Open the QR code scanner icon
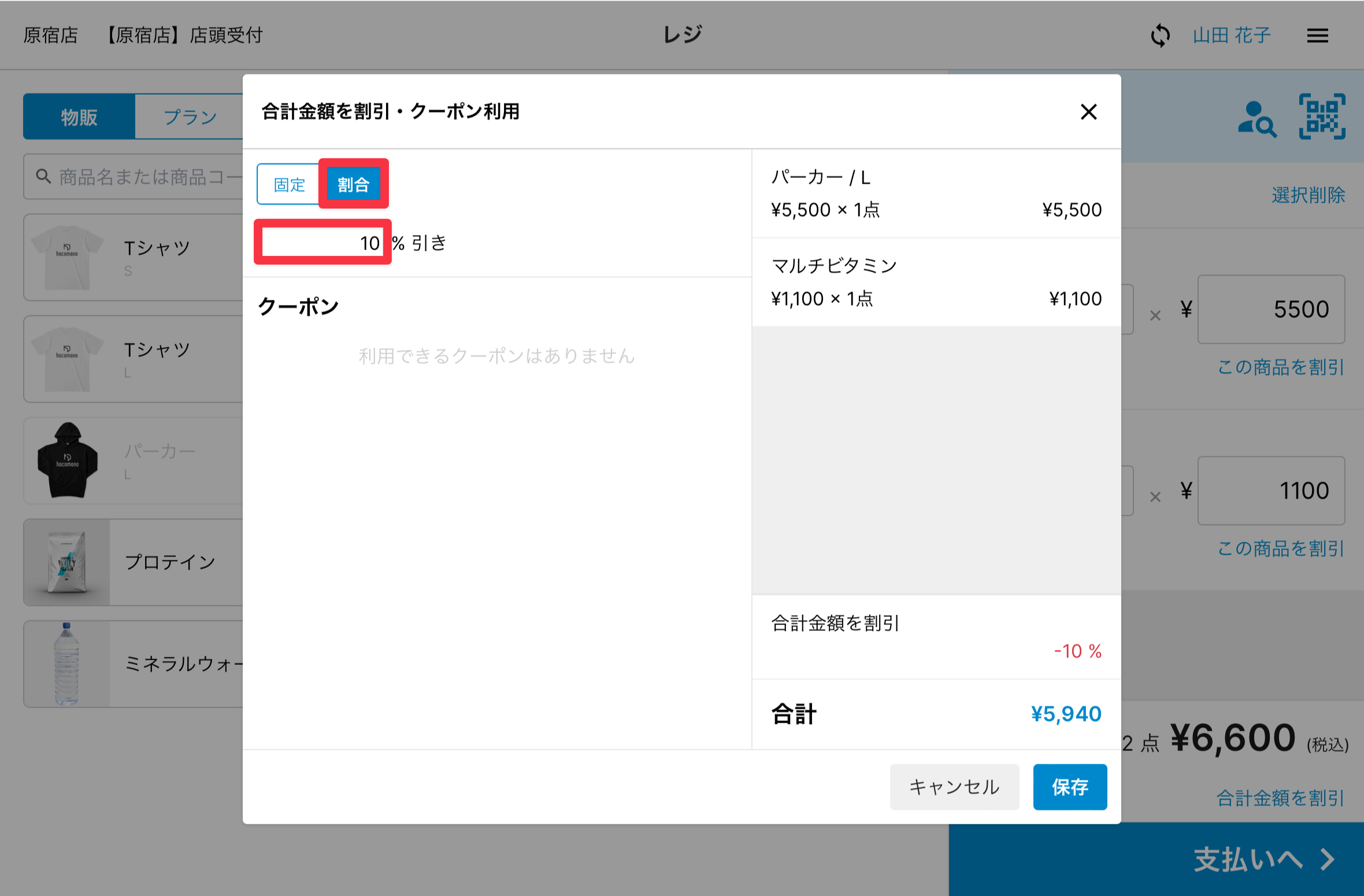The height and width of the screenshot is (896, 1364). 1322,117
